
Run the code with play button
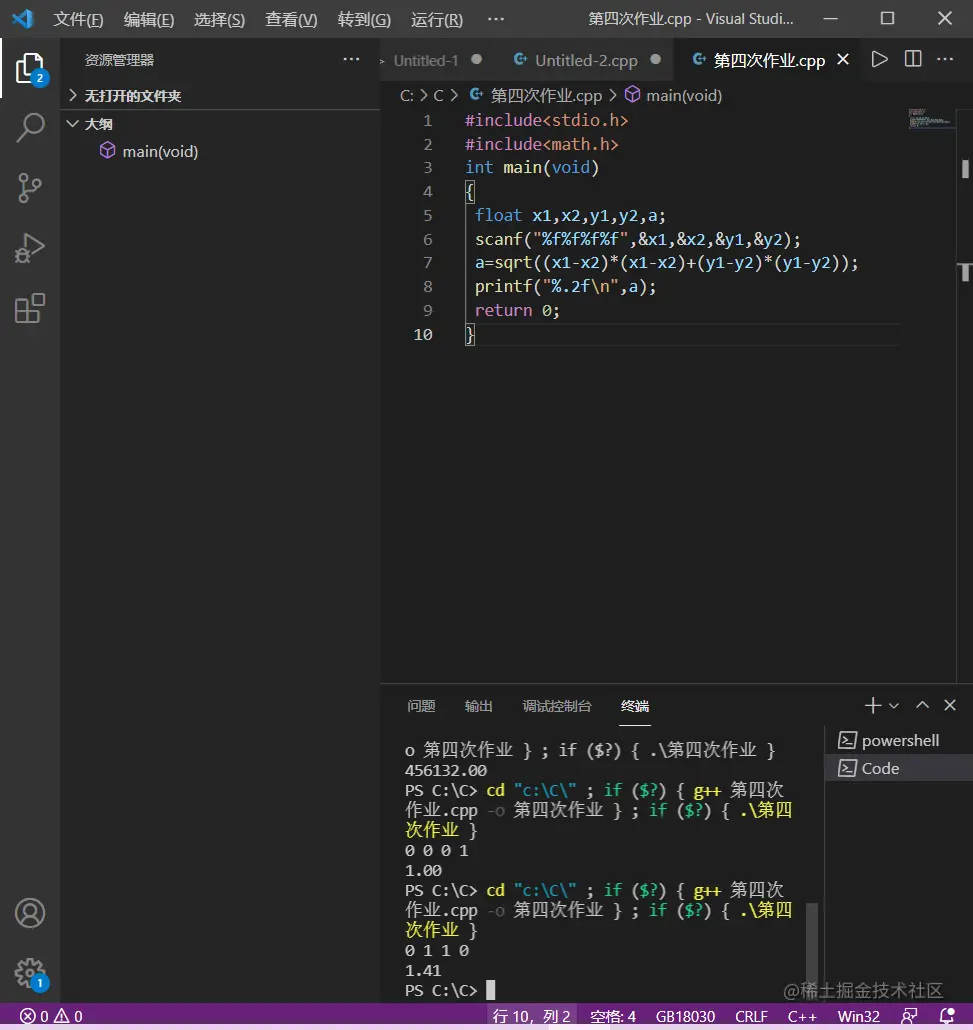click(879, 60)
